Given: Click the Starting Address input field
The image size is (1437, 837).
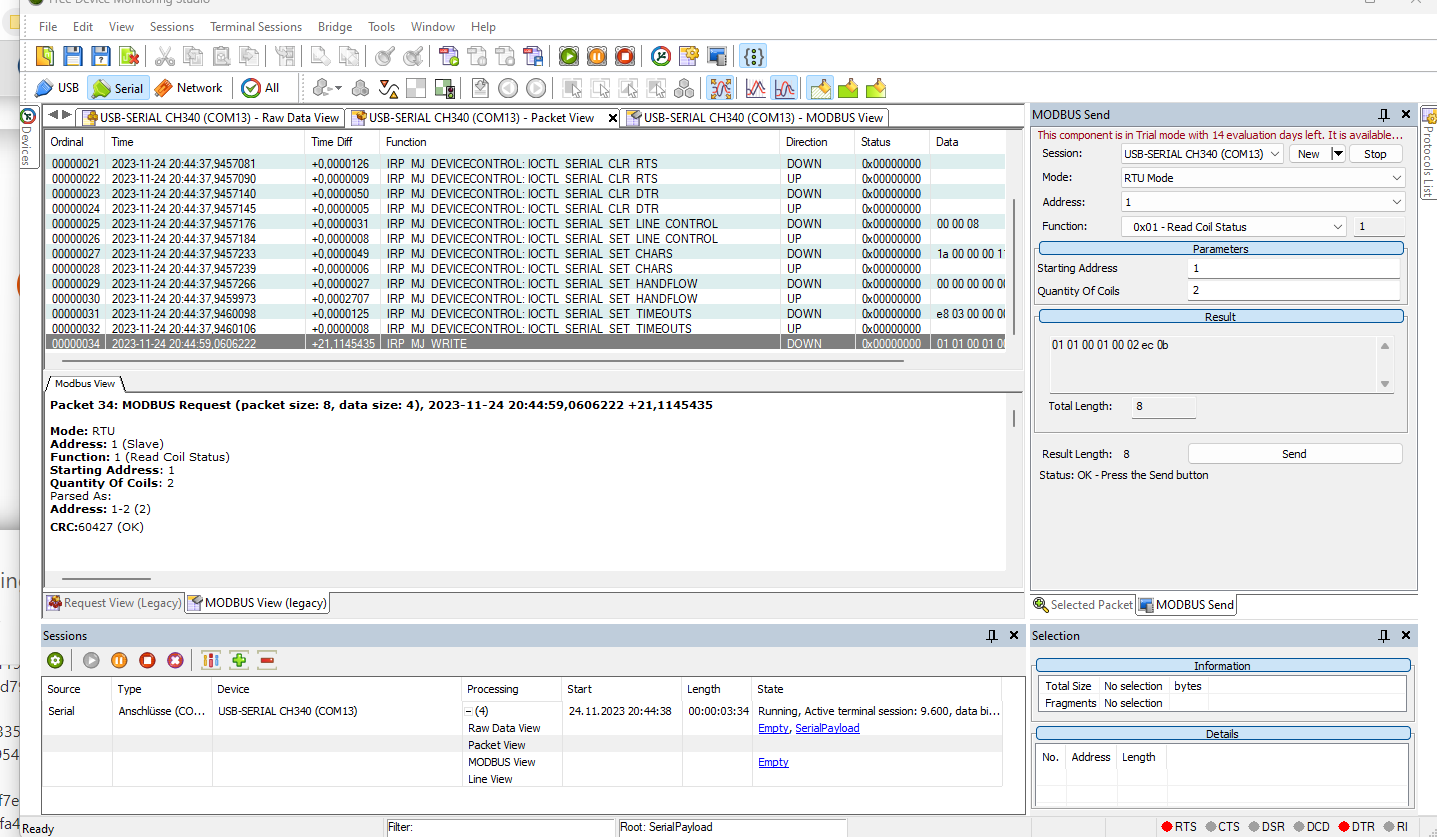Looking at the screenshot, I should point(1293,268).
